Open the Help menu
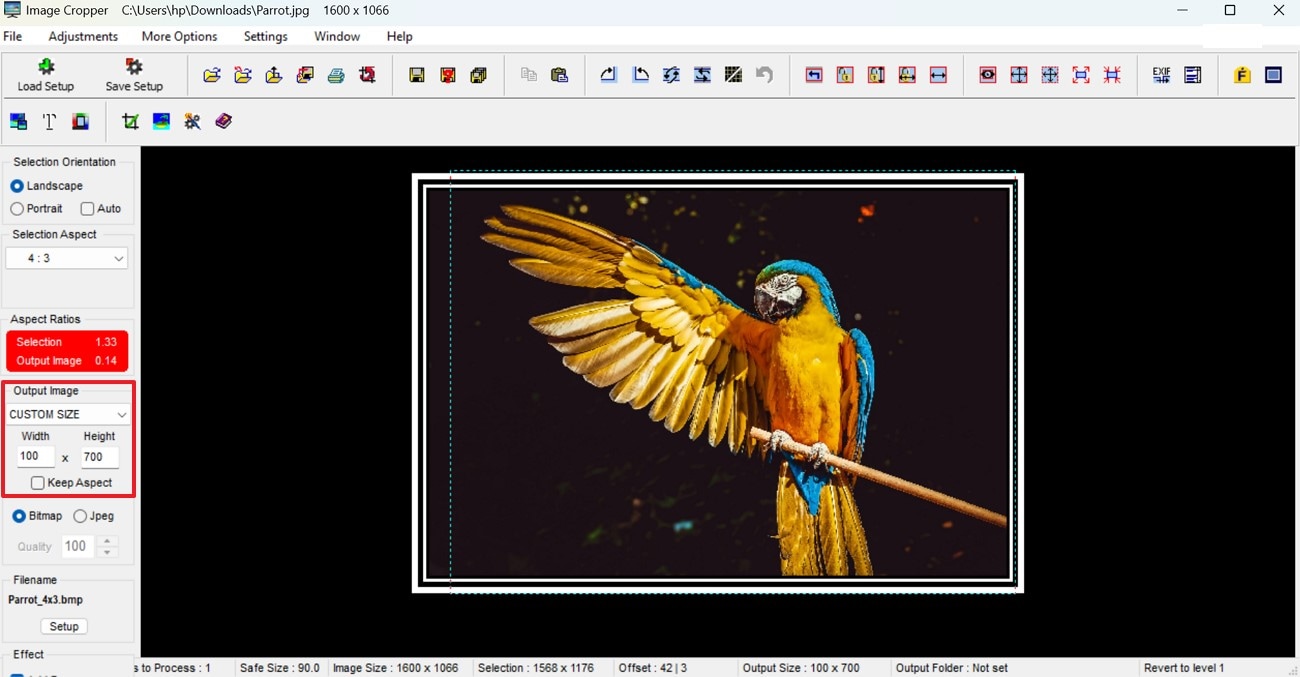 pos(400,36)
